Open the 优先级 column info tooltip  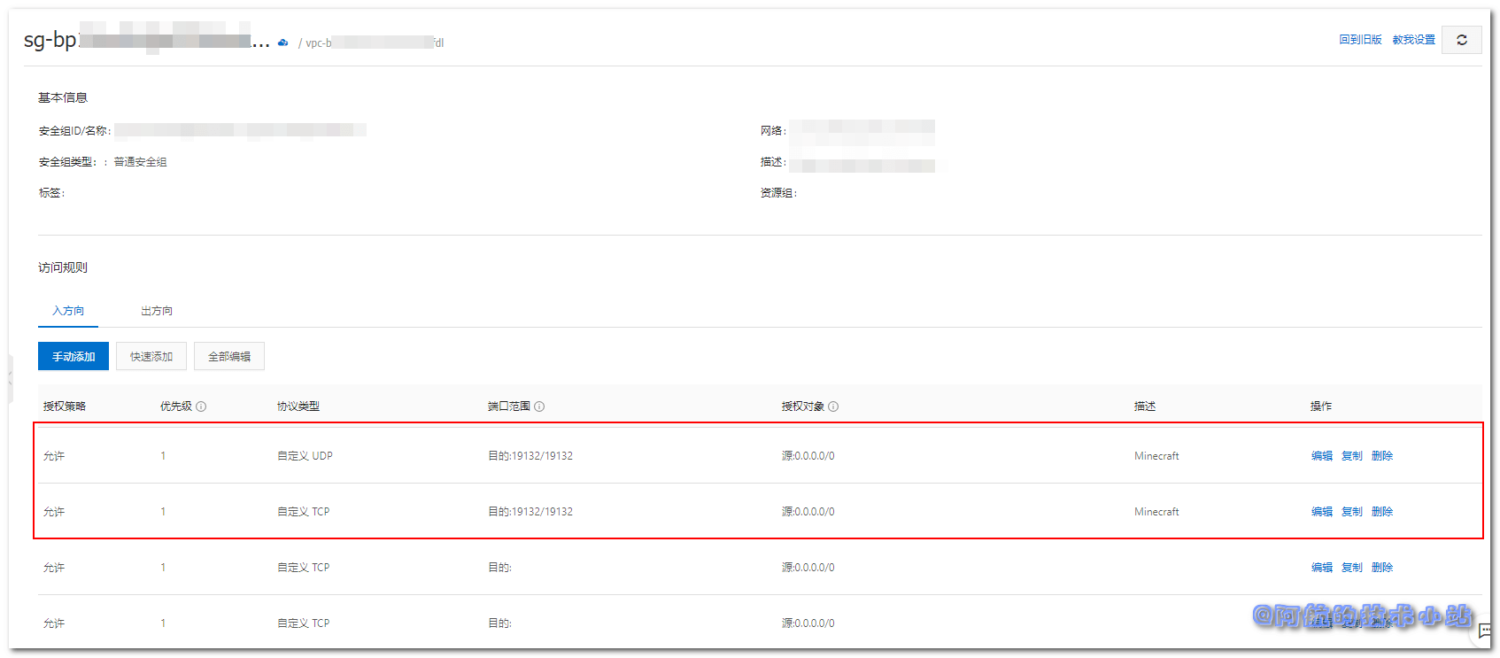coord(203,406)
